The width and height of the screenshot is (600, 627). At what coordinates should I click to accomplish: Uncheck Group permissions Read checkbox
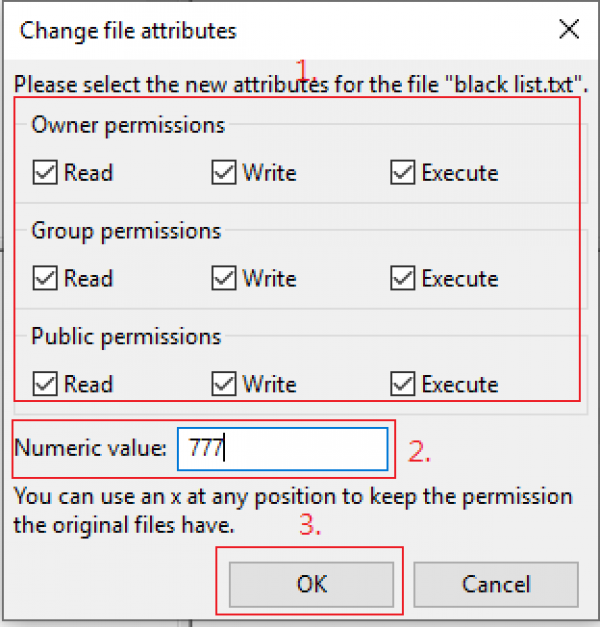click(x=45, y=278)
